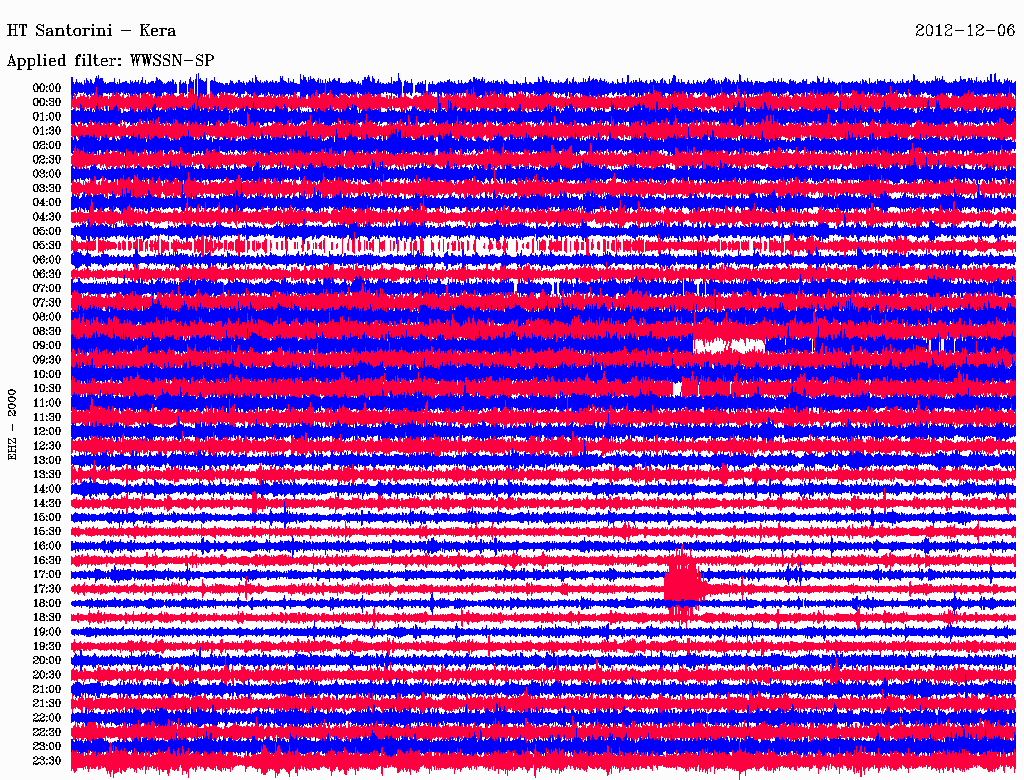1024x780 pixels.
Task: Pick the 18:30 time label
Action: click(47, 618)
